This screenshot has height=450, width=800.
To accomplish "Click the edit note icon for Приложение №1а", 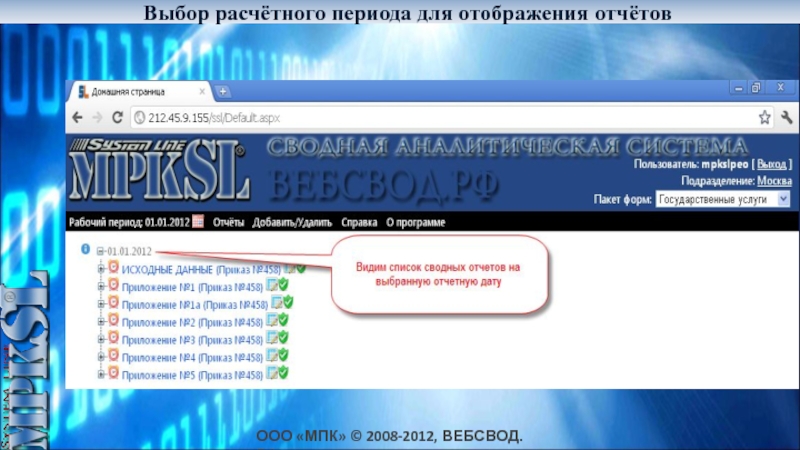I will pyautogui.click(x=277, y=303).
